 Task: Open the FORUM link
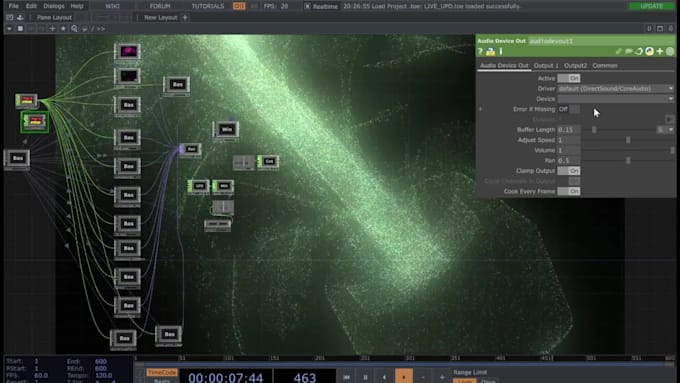(160, 6)
